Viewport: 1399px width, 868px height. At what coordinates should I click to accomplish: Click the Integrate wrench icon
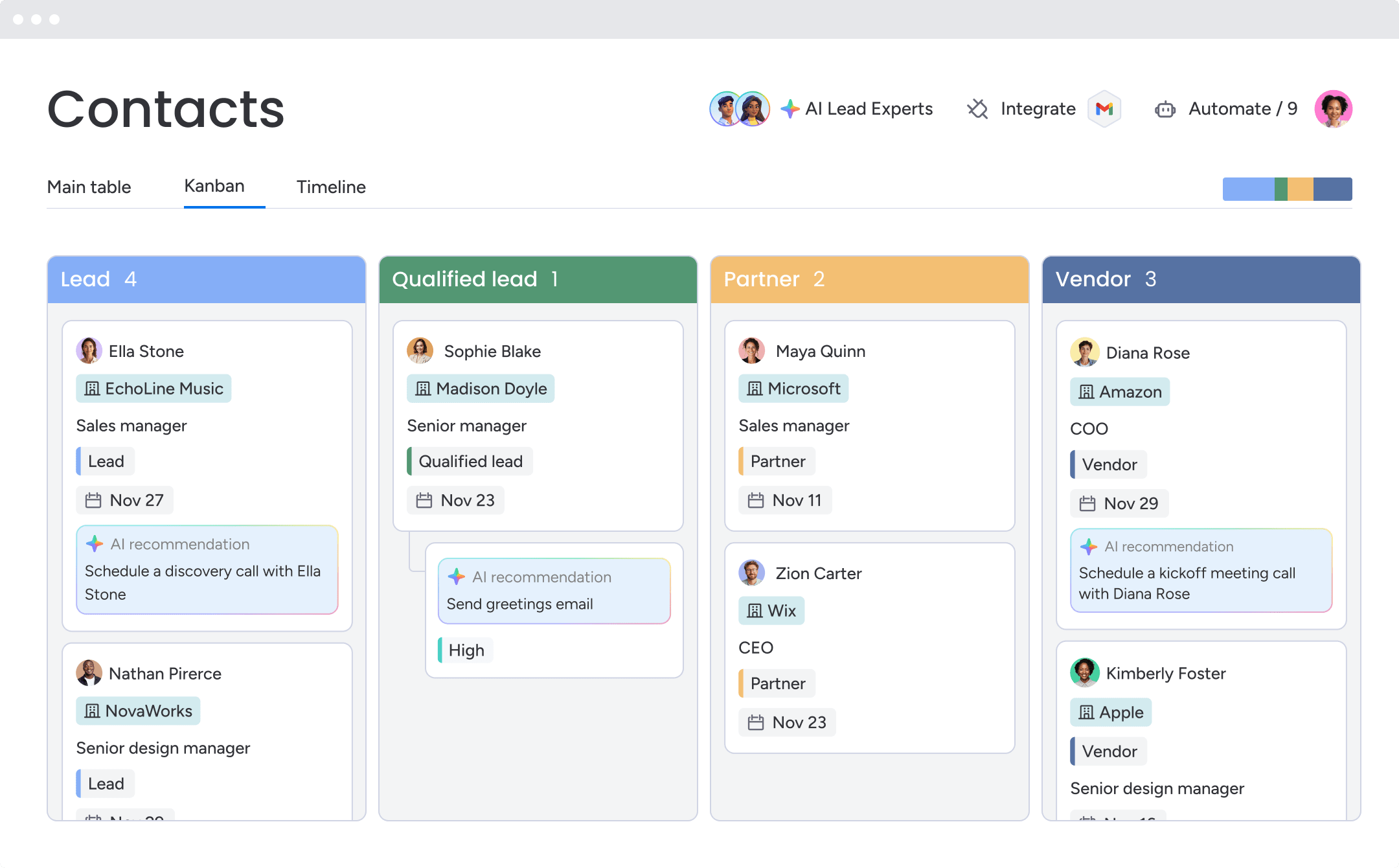point(979,109)
